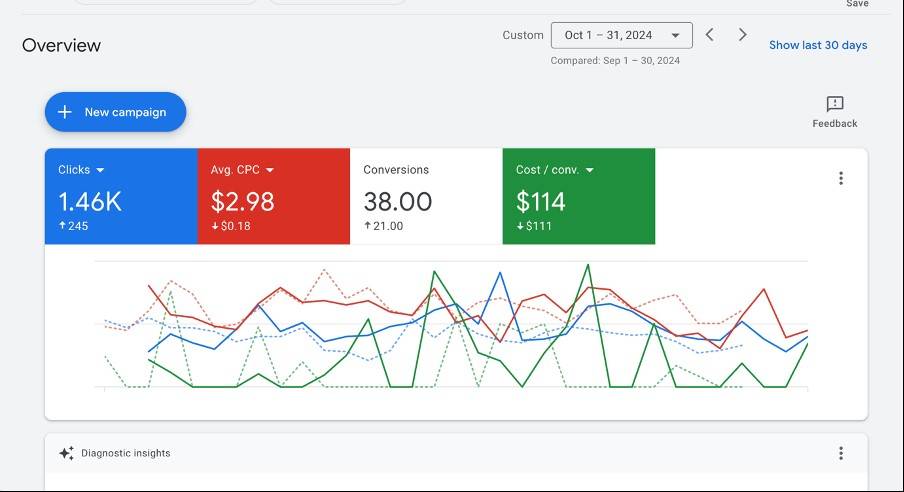Expand the Clicks metric dropdown arrow
The width and height of the screenshot is (904, 492).
pyautogui.click(x=100, y=170)
